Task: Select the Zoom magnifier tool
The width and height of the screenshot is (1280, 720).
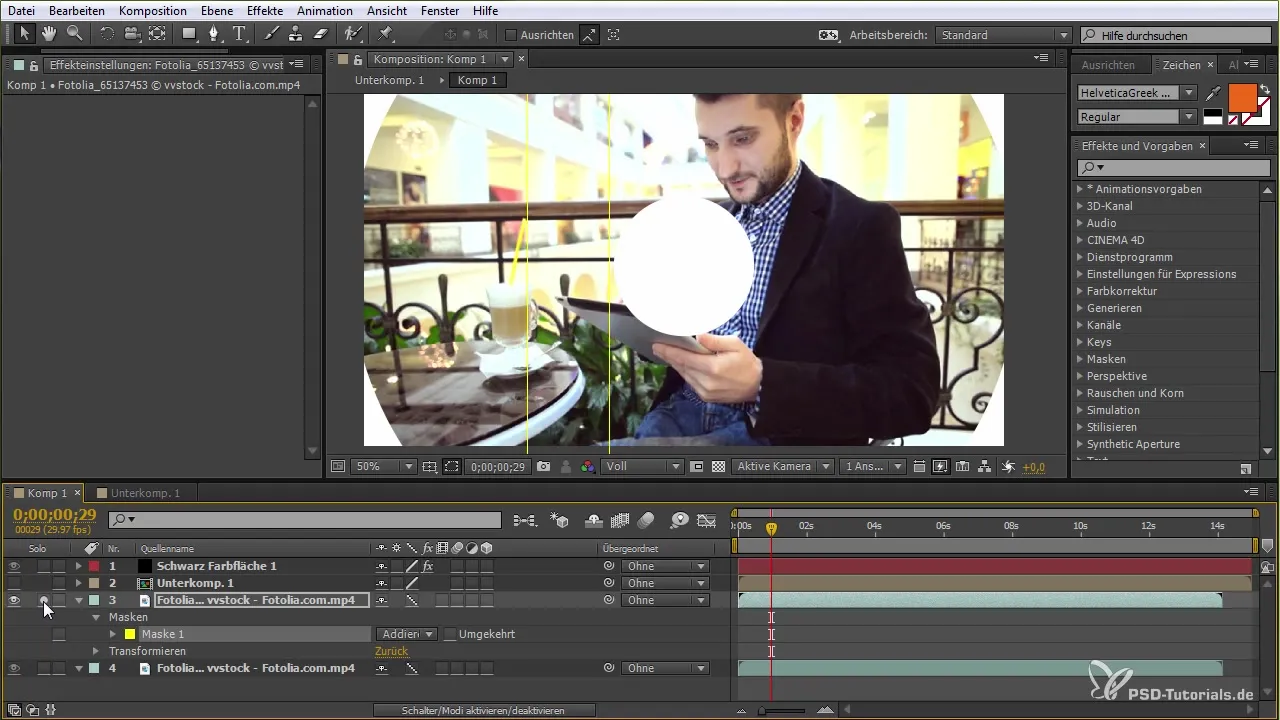Action: pos(74,34)
